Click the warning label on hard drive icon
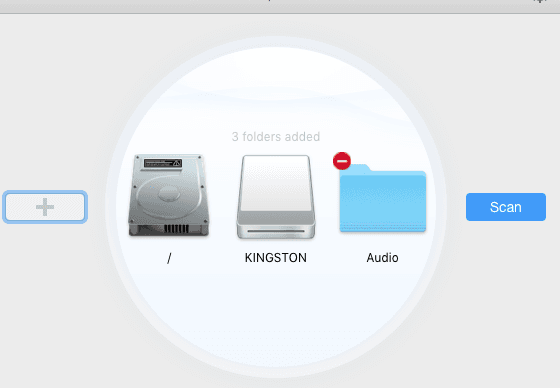This screenshot has width=560, height=388. pos(163,163)
